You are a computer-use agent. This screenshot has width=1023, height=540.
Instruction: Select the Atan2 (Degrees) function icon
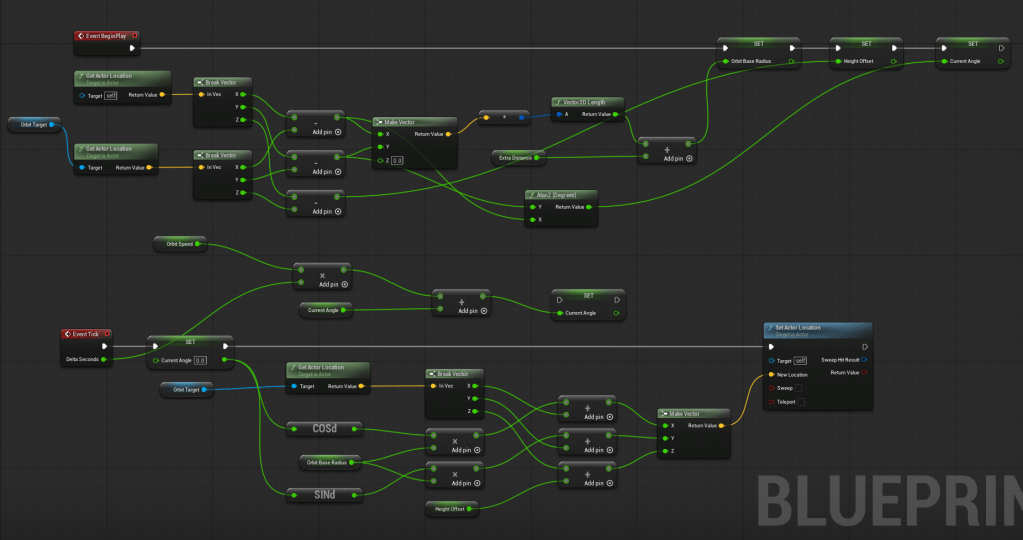point(531,194)
